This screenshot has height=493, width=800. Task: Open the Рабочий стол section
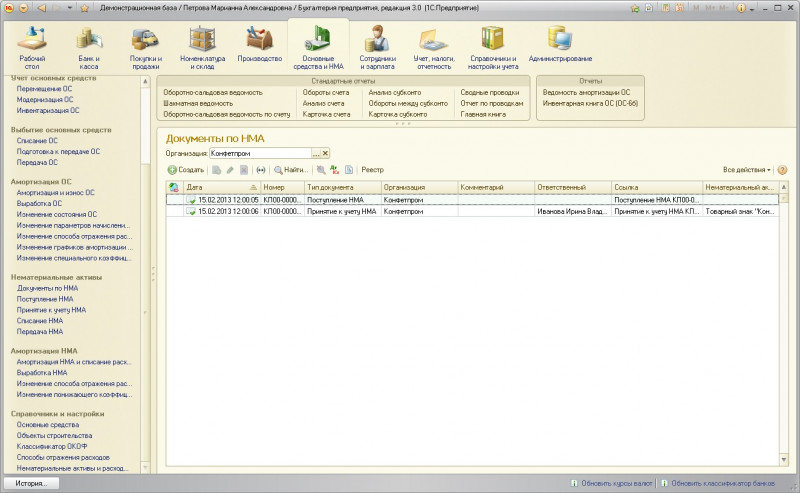click(32, 48)
